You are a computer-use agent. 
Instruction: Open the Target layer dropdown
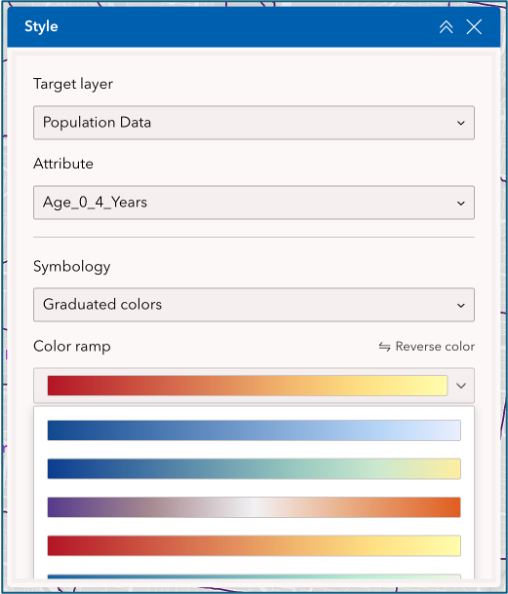(x=254, y=123)
